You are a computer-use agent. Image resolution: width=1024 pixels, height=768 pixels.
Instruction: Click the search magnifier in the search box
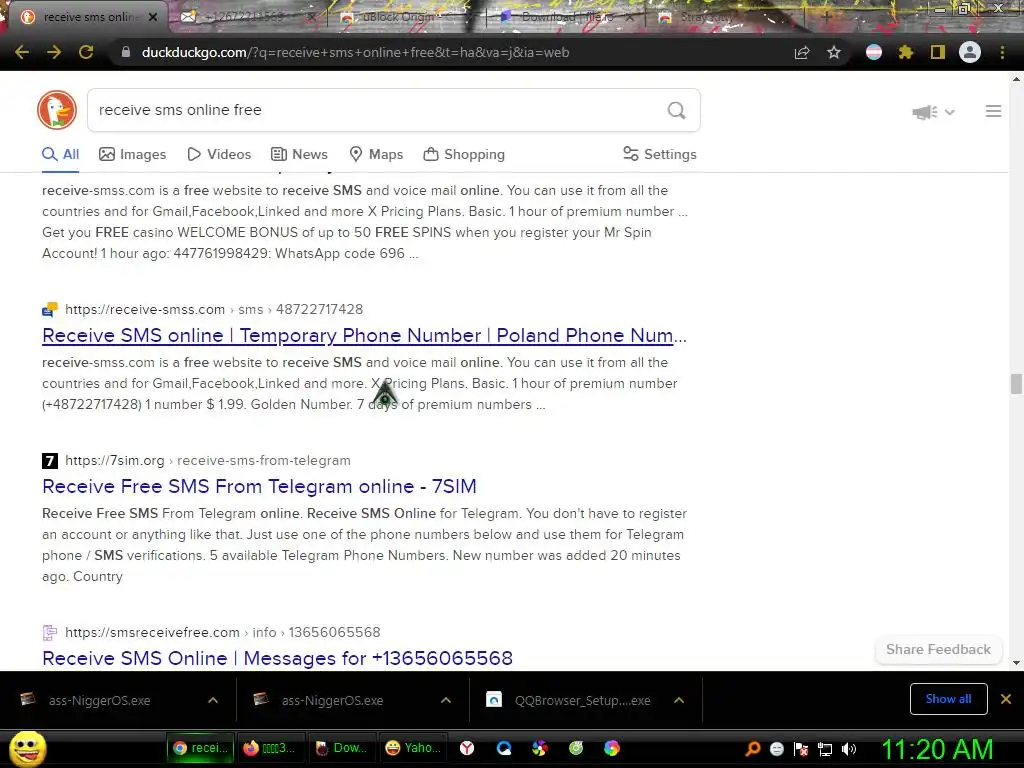pos(677,110)
